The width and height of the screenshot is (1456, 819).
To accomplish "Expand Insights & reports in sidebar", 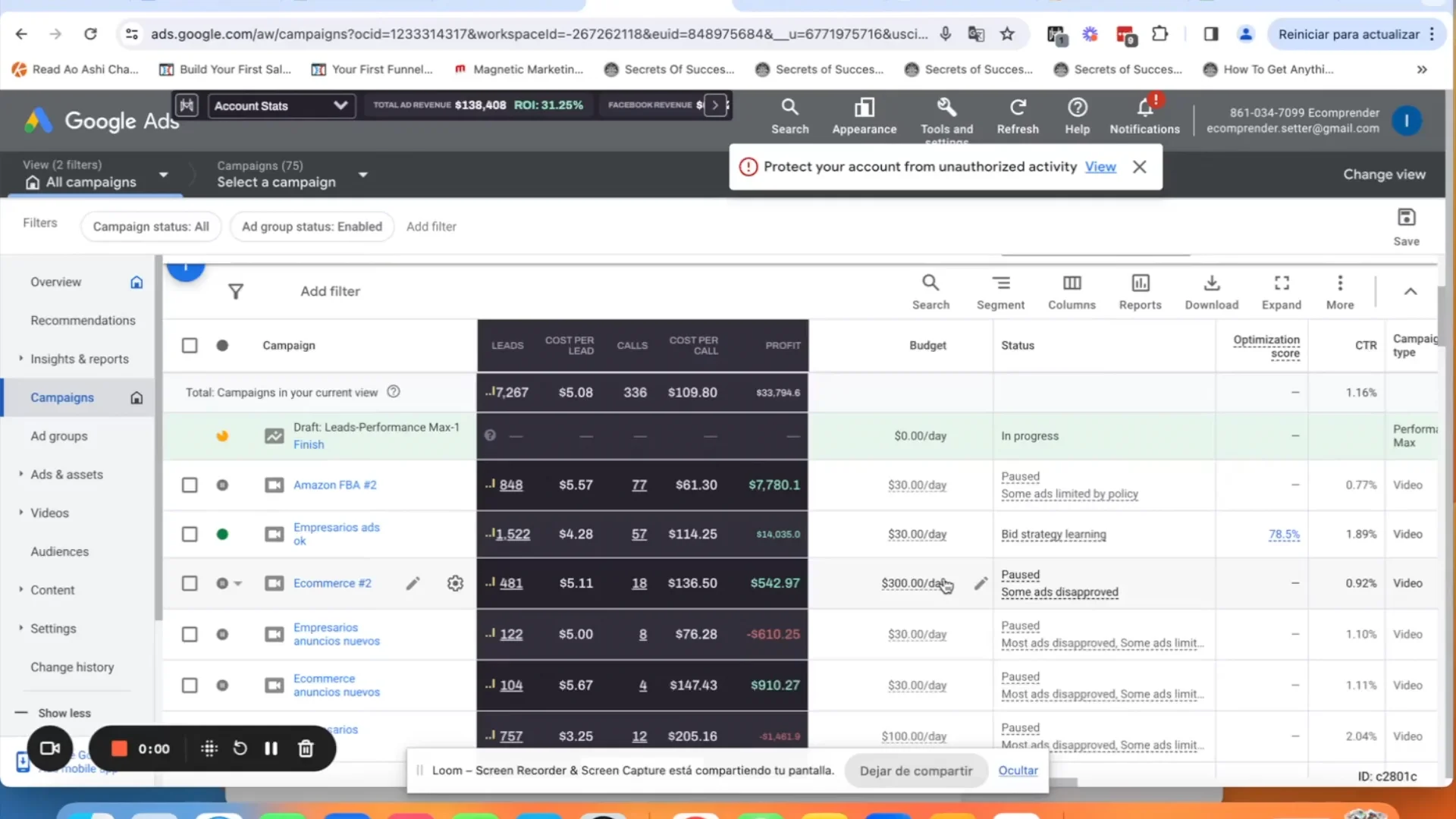I will [x=79, y=359].
